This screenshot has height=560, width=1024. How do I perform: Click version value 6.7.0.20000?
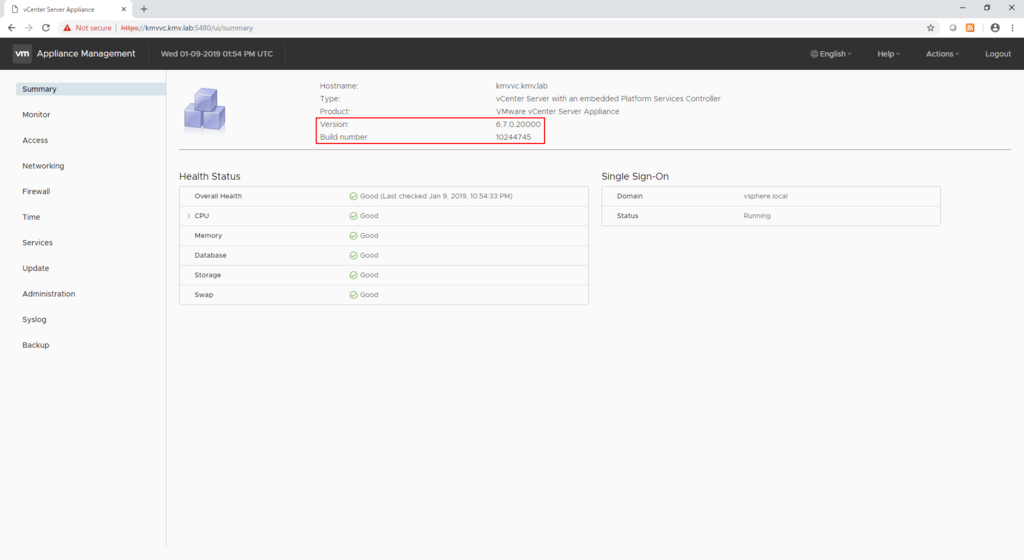click(x=518, y=124)
